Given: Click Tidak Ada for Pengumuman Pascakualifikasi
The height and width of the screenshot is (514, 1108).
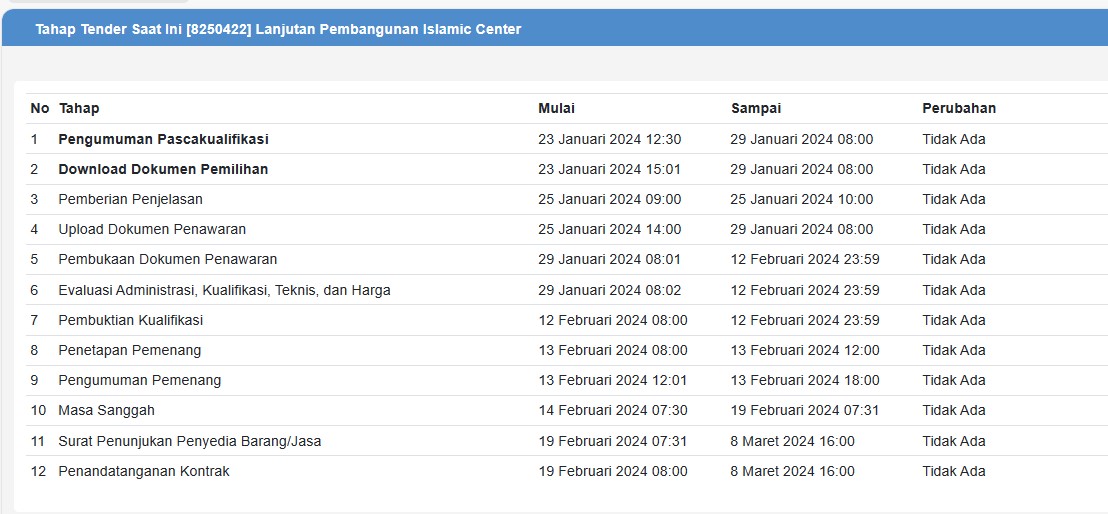Looking at the screenshot, I should pos(953,139).
